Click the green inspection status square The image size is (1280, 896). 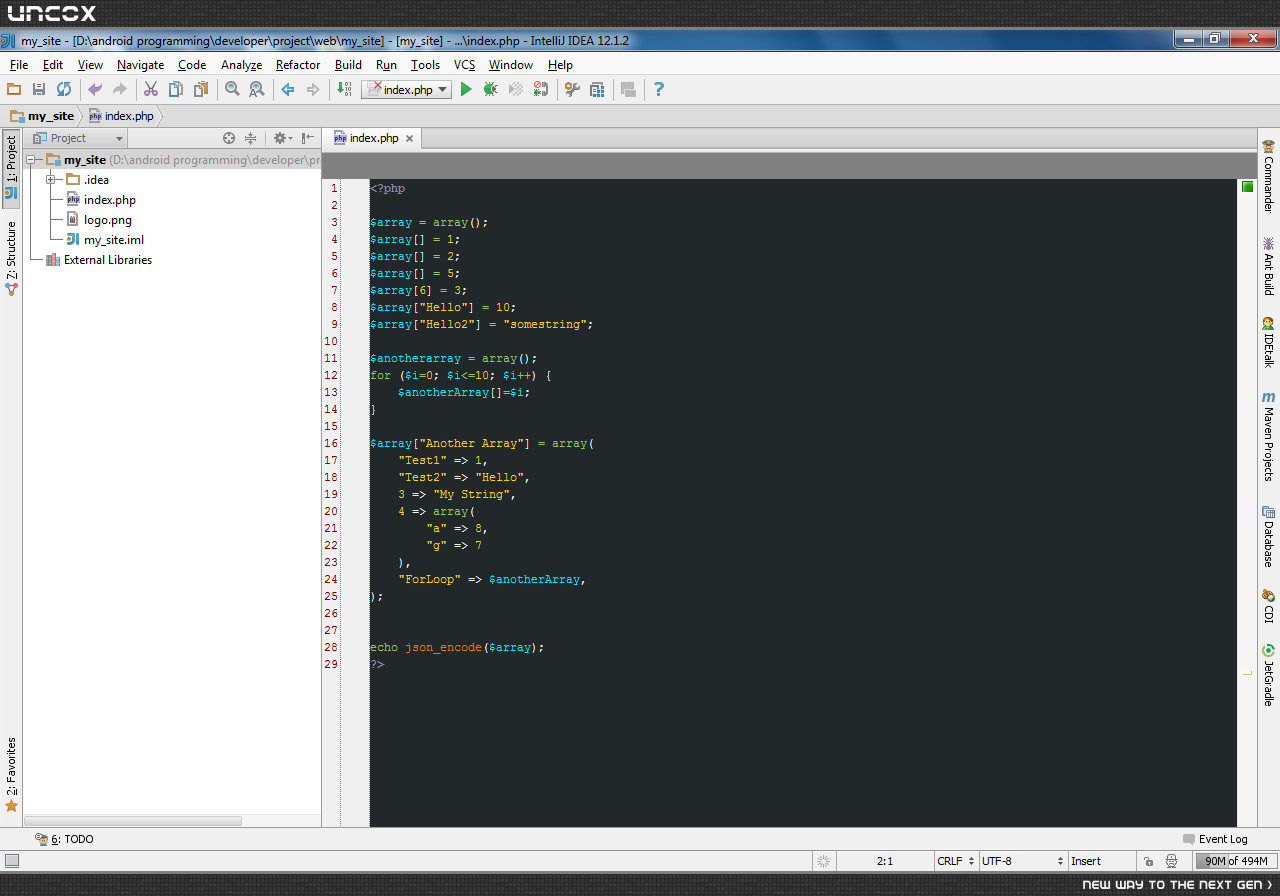1247,186
